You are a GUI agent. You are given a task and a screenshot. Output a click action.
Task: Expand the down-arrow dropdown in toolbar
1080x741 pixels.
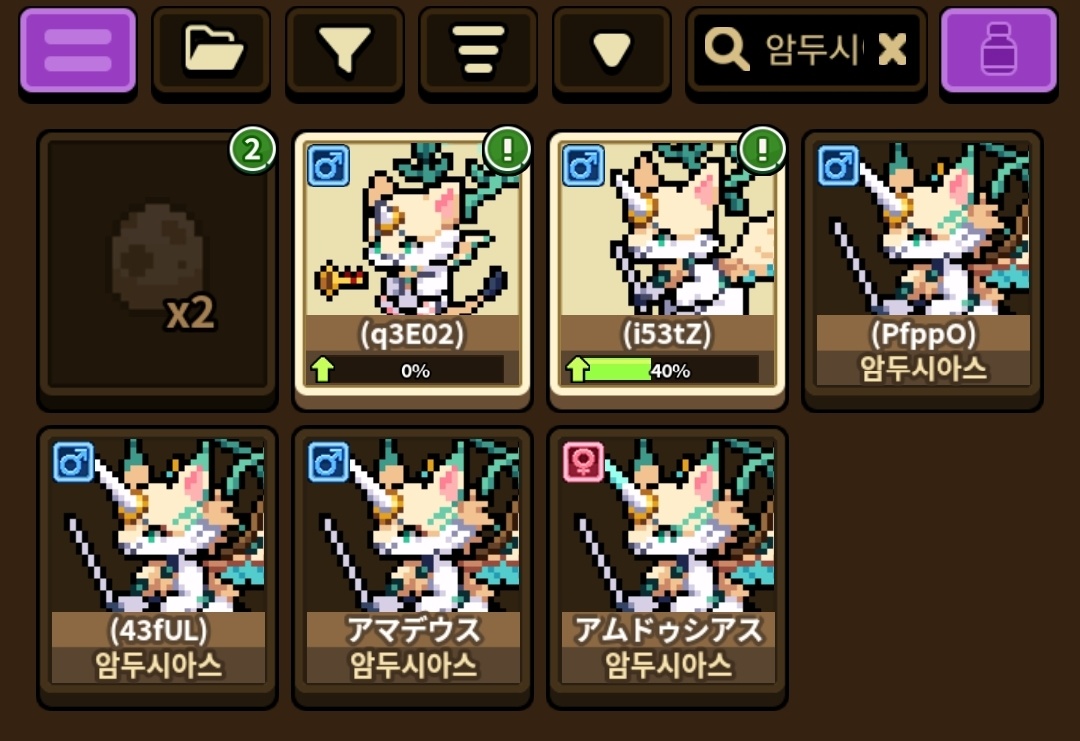tap(612, 51)
